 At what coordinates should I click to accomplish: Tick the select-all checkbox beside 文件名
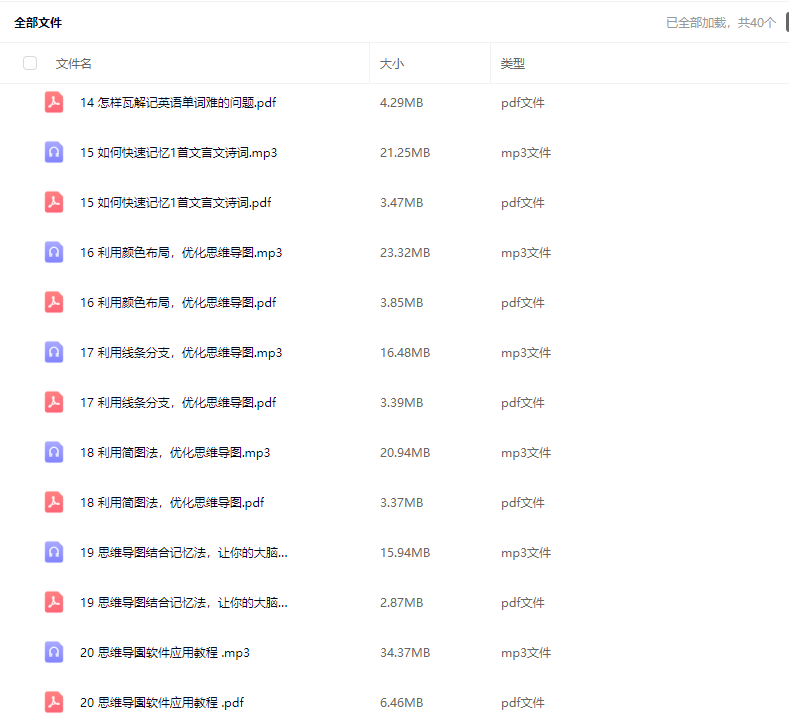[x=30, y=63]
